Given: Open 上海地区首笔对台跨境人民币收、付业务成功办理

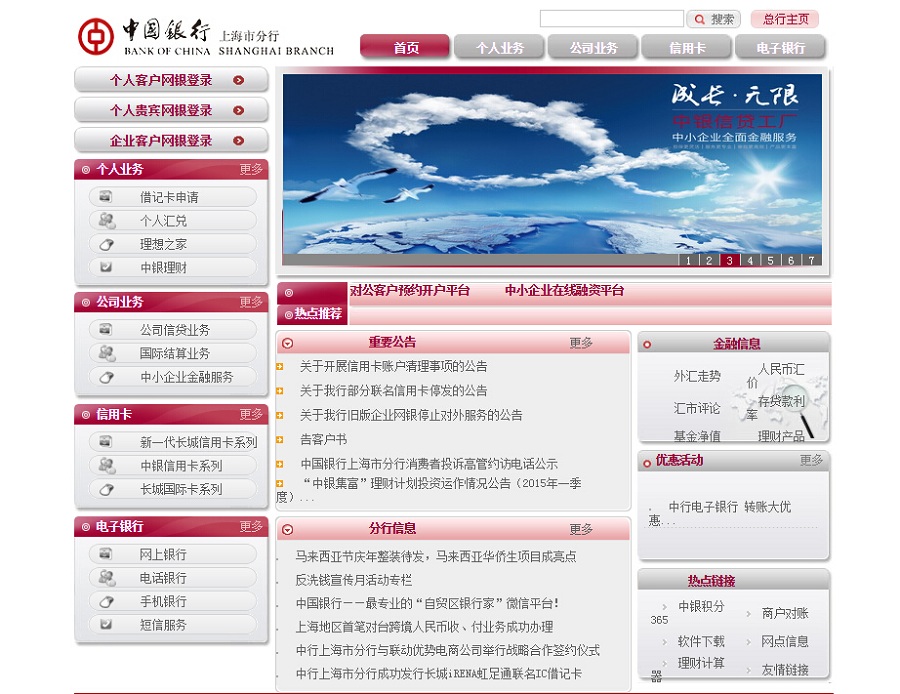Looking at the screenshot, I should [x=424, y=627].
